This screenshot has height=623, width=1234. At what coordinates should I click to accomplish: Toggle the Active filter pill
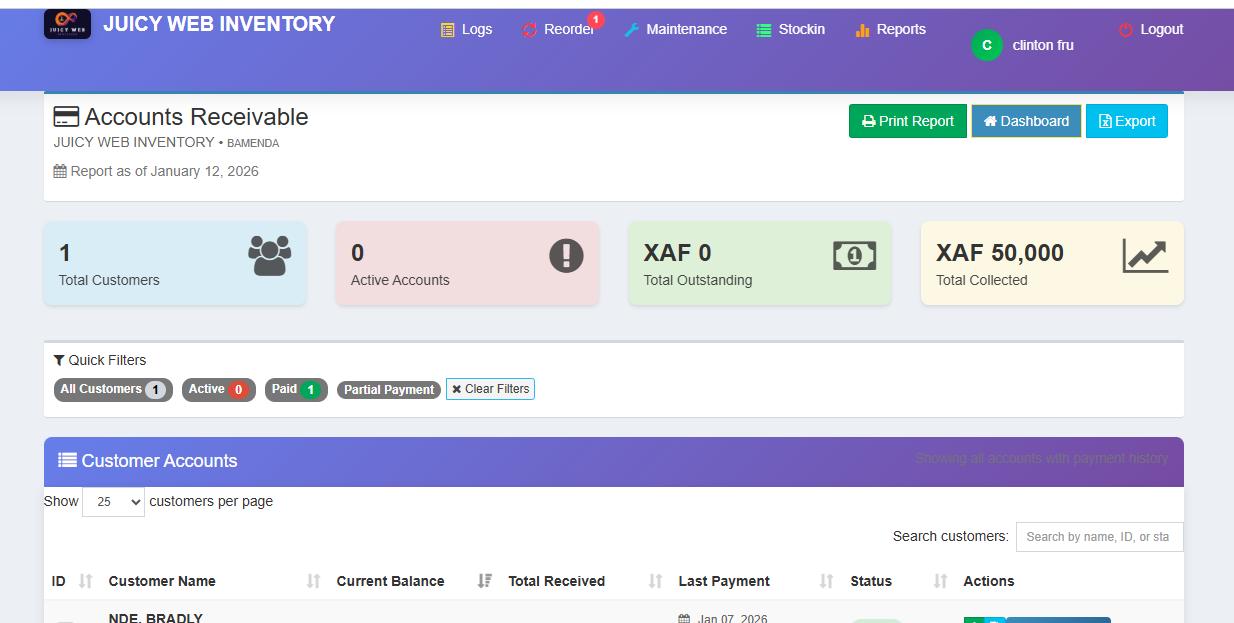pos(218,390)
